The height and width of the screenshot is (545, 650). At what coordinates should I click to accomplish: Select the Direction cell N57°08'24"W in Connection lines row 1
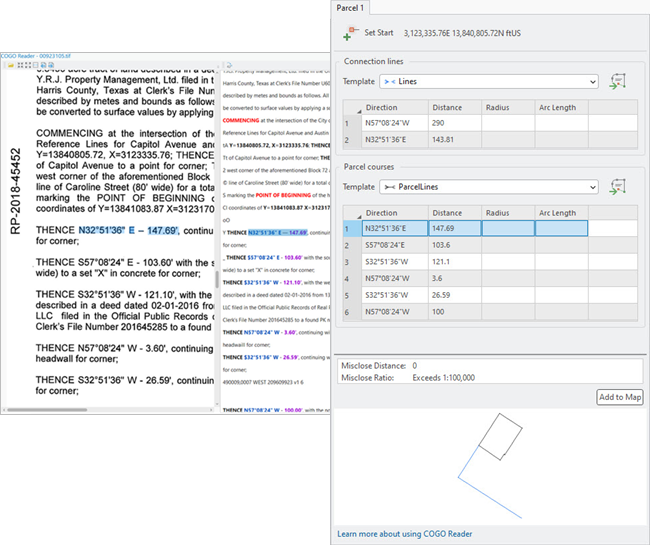[x=395, y=123]
